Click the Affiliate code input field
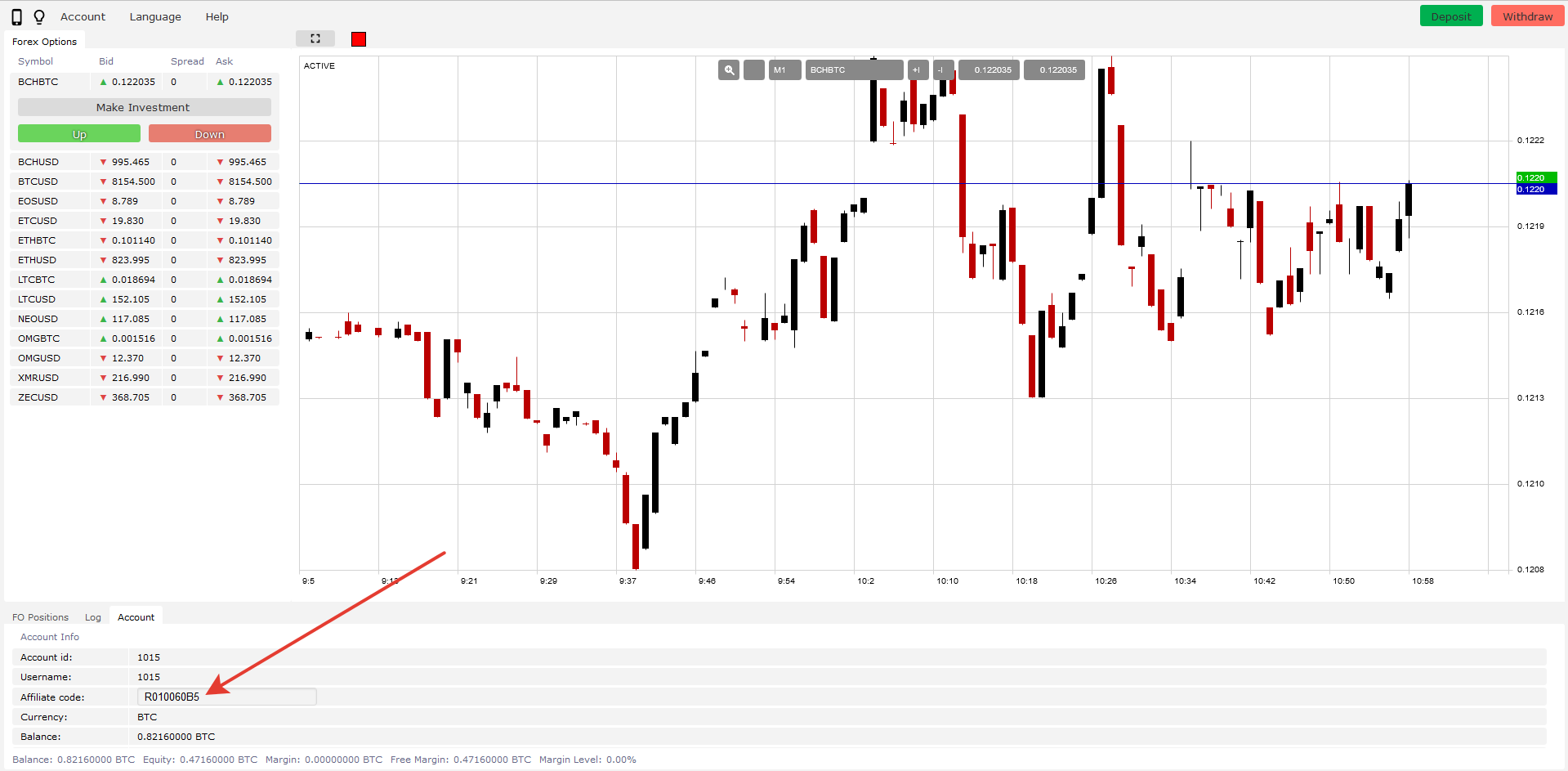The height and width of the screenshot is (771, 1568). coord(227,697)
